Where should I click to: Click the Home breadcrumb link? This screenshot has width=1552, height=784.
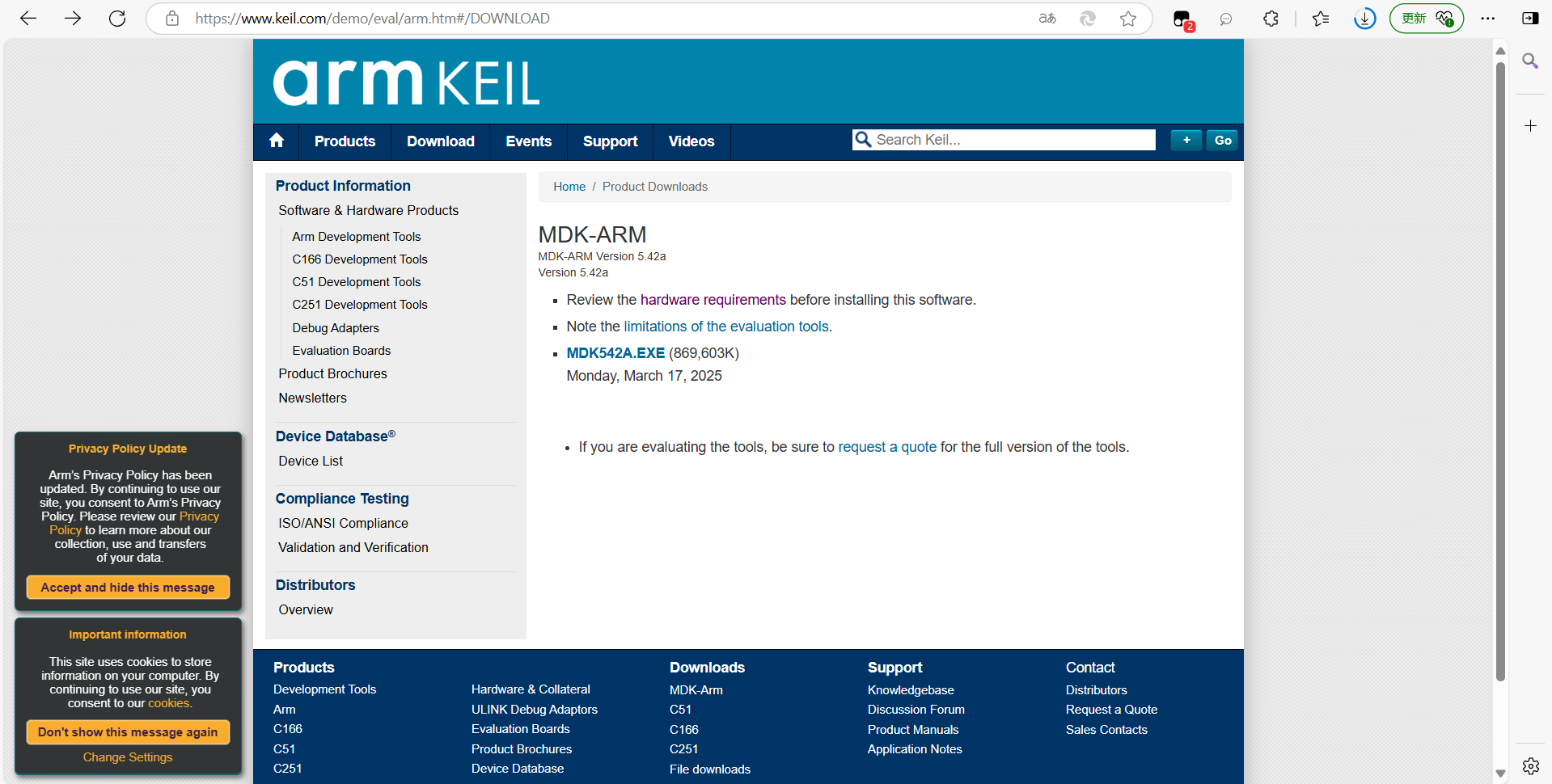tap(569, 187)
